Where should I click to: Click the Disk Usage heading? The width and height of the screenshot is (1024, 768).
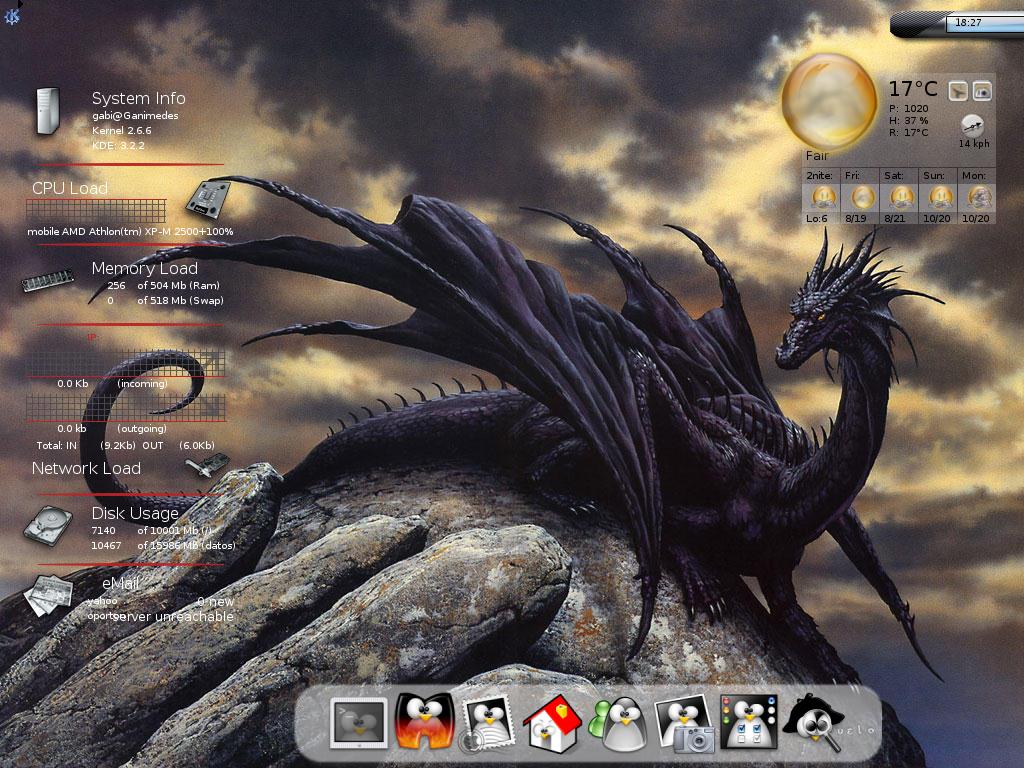tap(135, 513)
